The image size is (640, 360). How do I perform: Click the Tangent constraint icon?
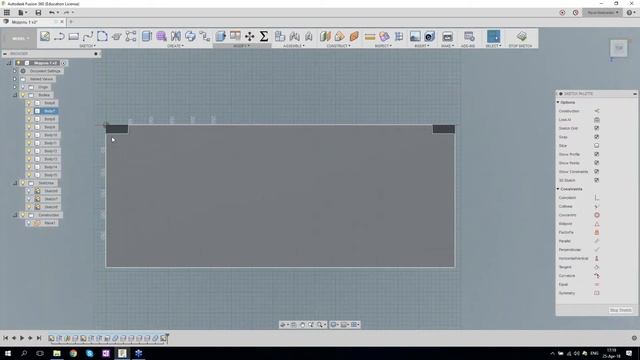click(597, 267)
